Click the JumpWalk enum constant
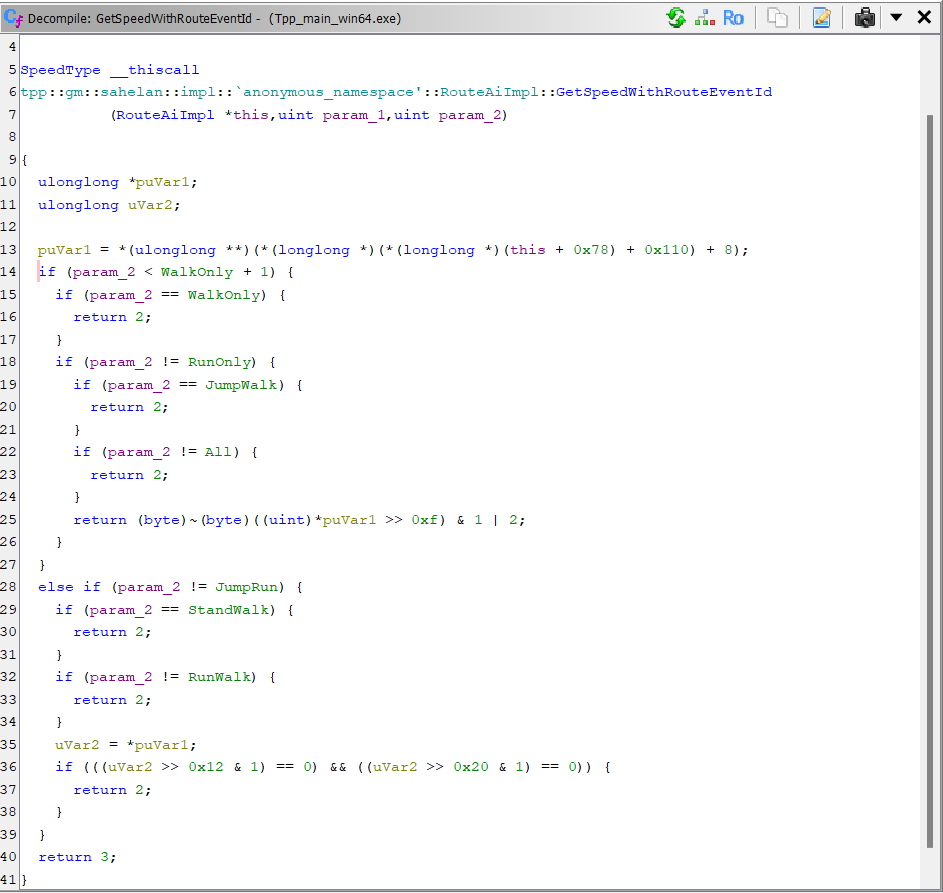The width and height of the screenshot is (943, 893). (241, 385)
